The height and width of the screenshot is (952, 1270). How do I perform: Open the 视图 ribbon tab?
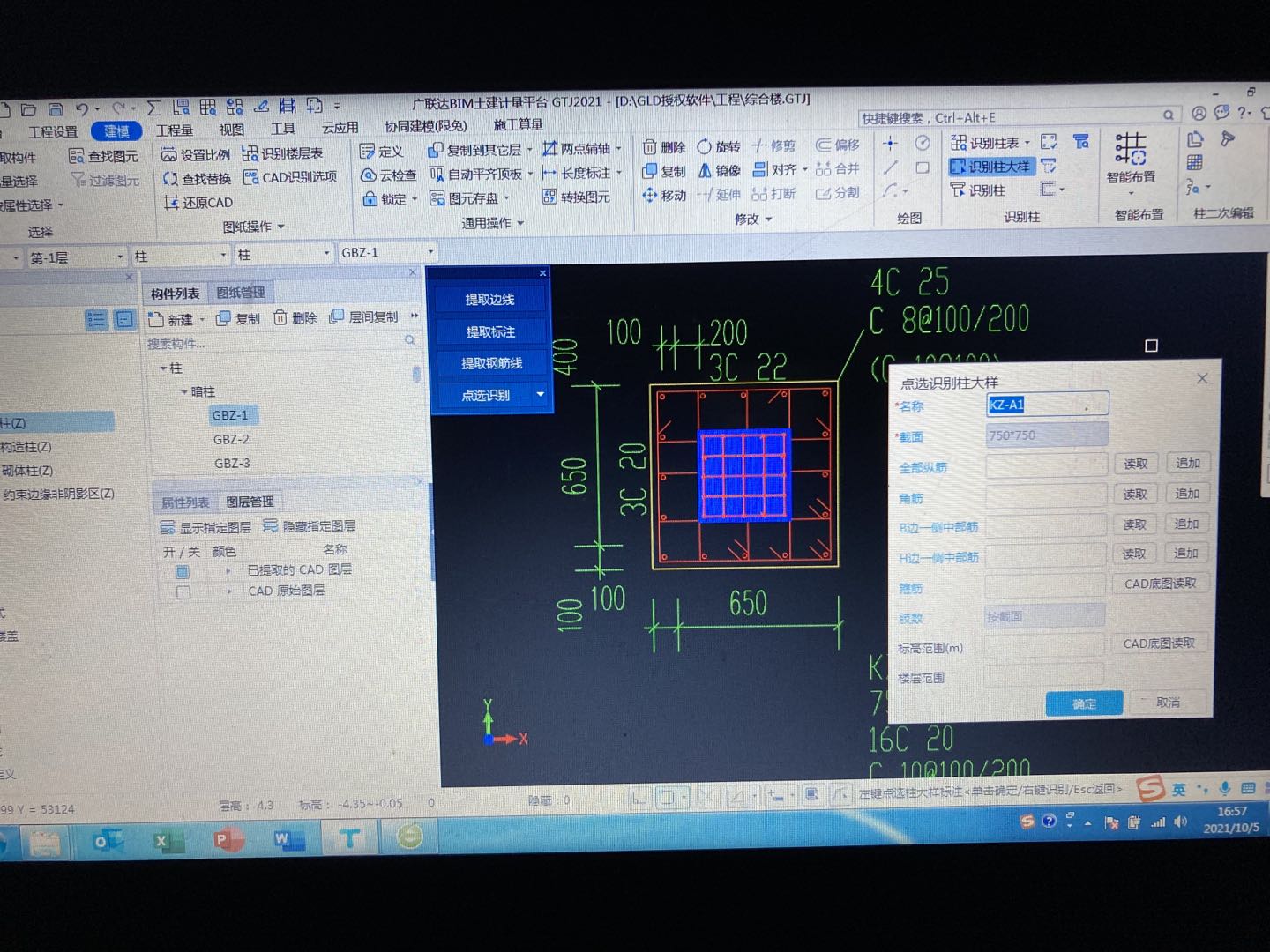pos(231,130)
